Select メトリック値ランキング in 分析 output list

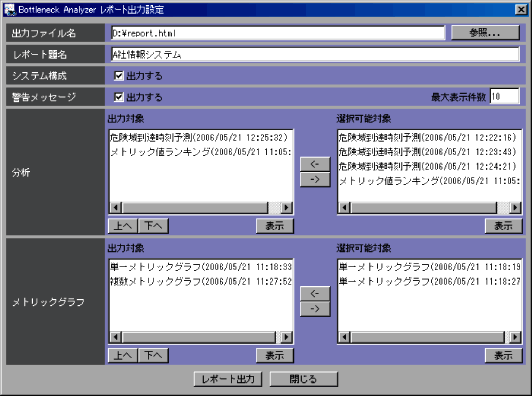[201, 152]
